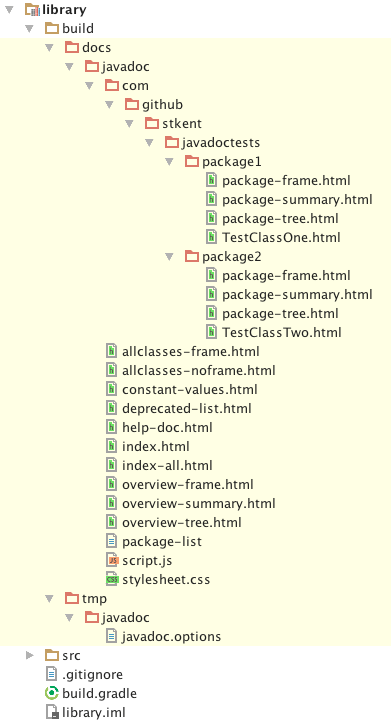
Task: Collapse the package1 folder
Action: coord(169,161)
